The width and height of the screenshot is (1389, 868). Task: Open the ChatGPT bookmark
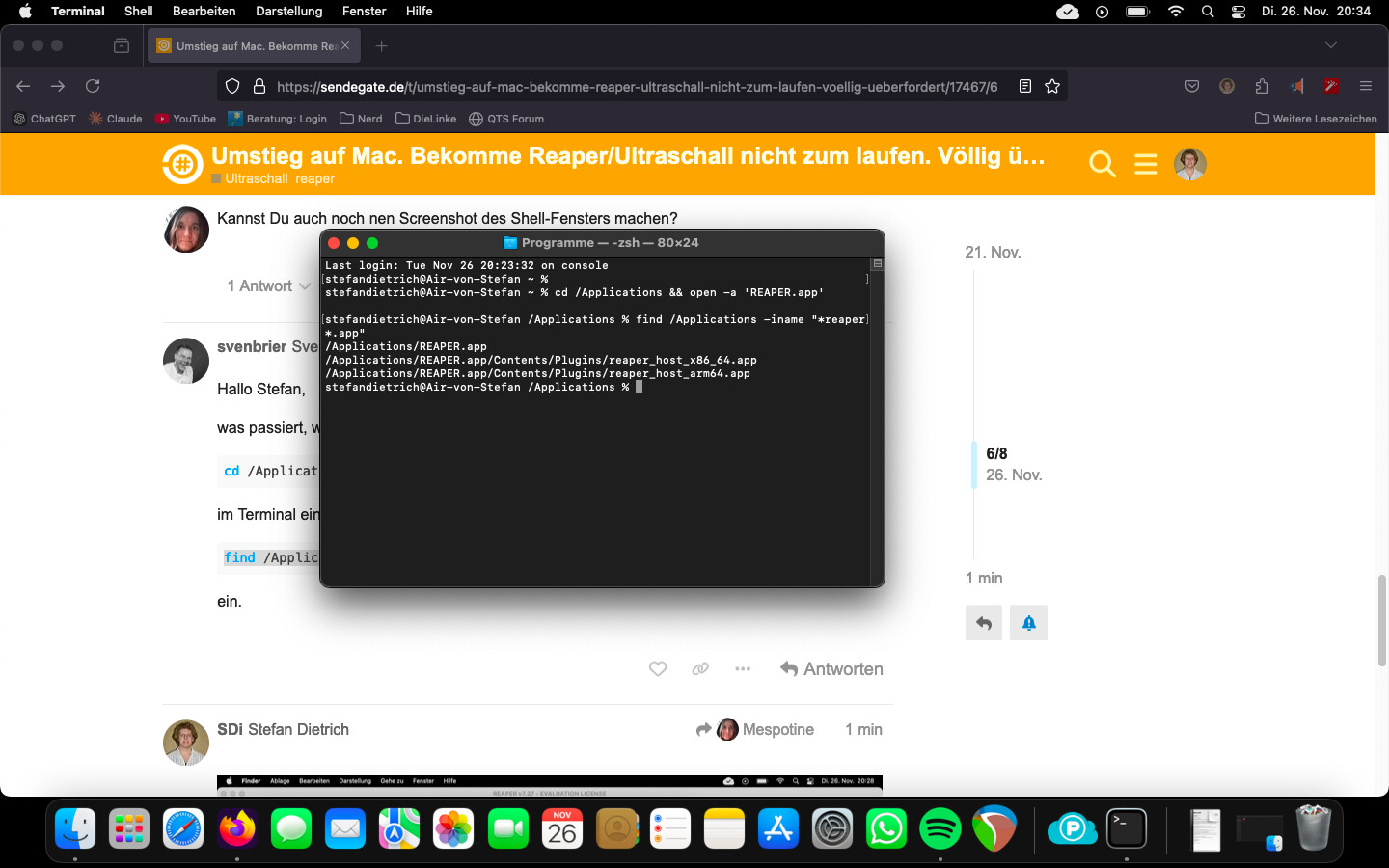click(x=44, y=119)
